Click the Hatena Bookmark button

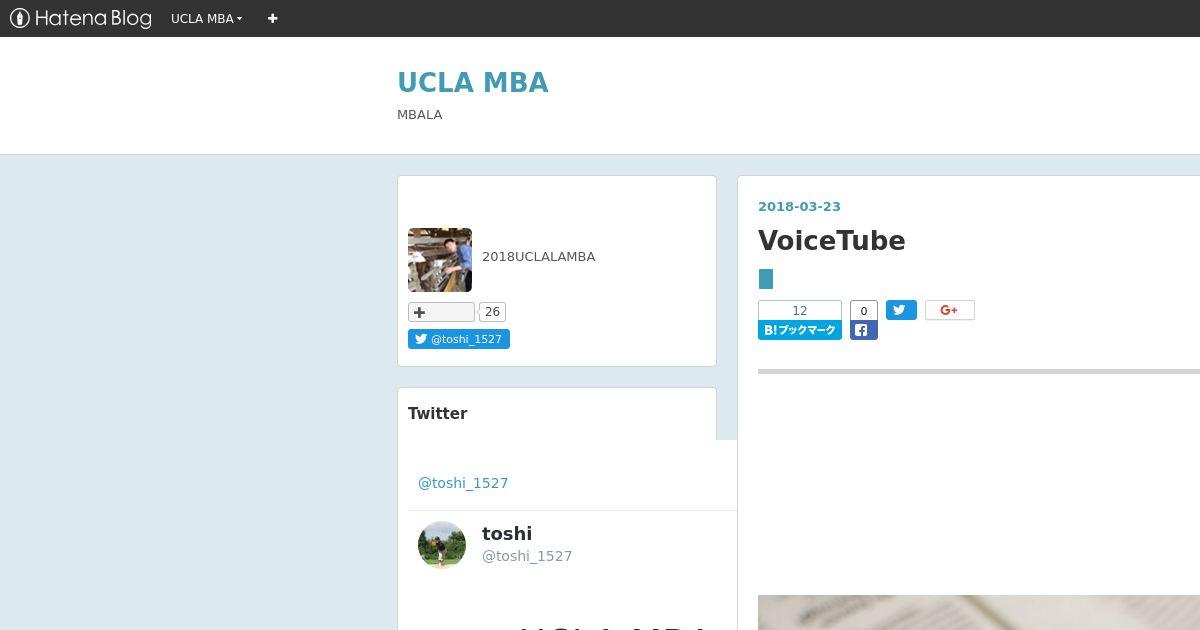click(x=799, y=330)
